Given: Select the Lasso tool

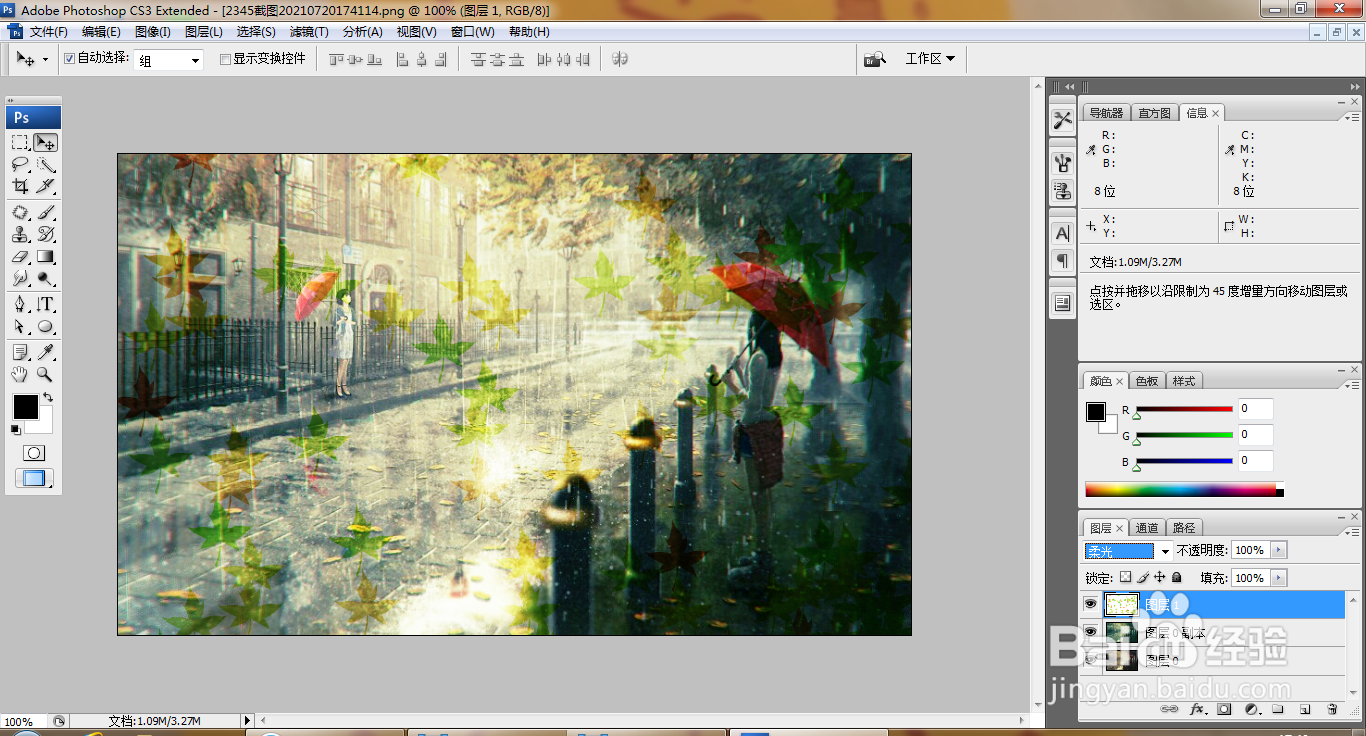Looking at the screenshot, I should (x=20, y=164).
